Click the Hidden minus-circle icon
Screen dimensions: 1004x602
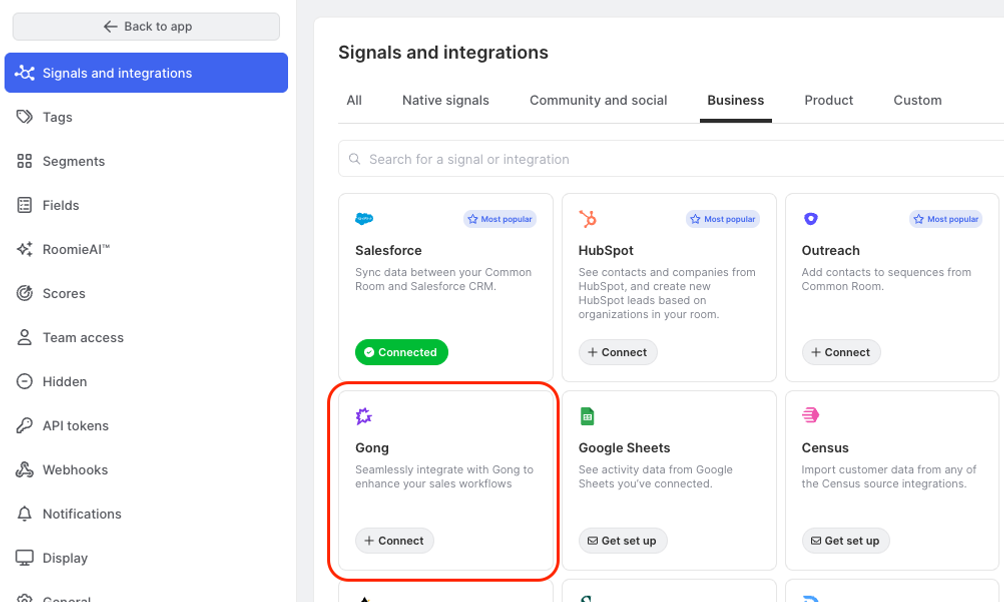pyautogui.click(x=24, y=382)
